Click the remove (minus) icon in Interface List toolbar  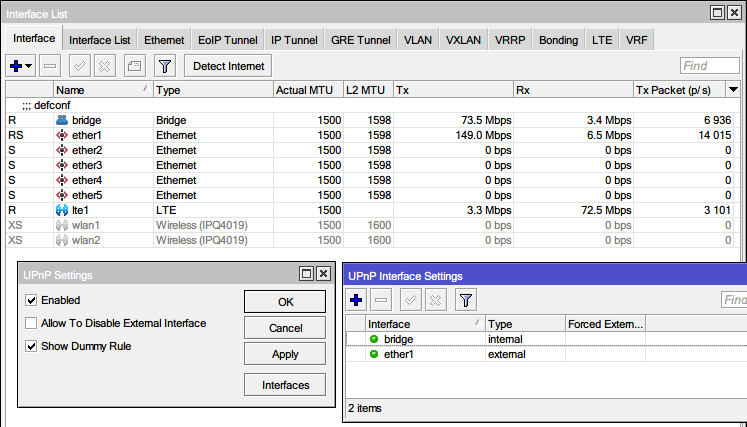[50, 66]
